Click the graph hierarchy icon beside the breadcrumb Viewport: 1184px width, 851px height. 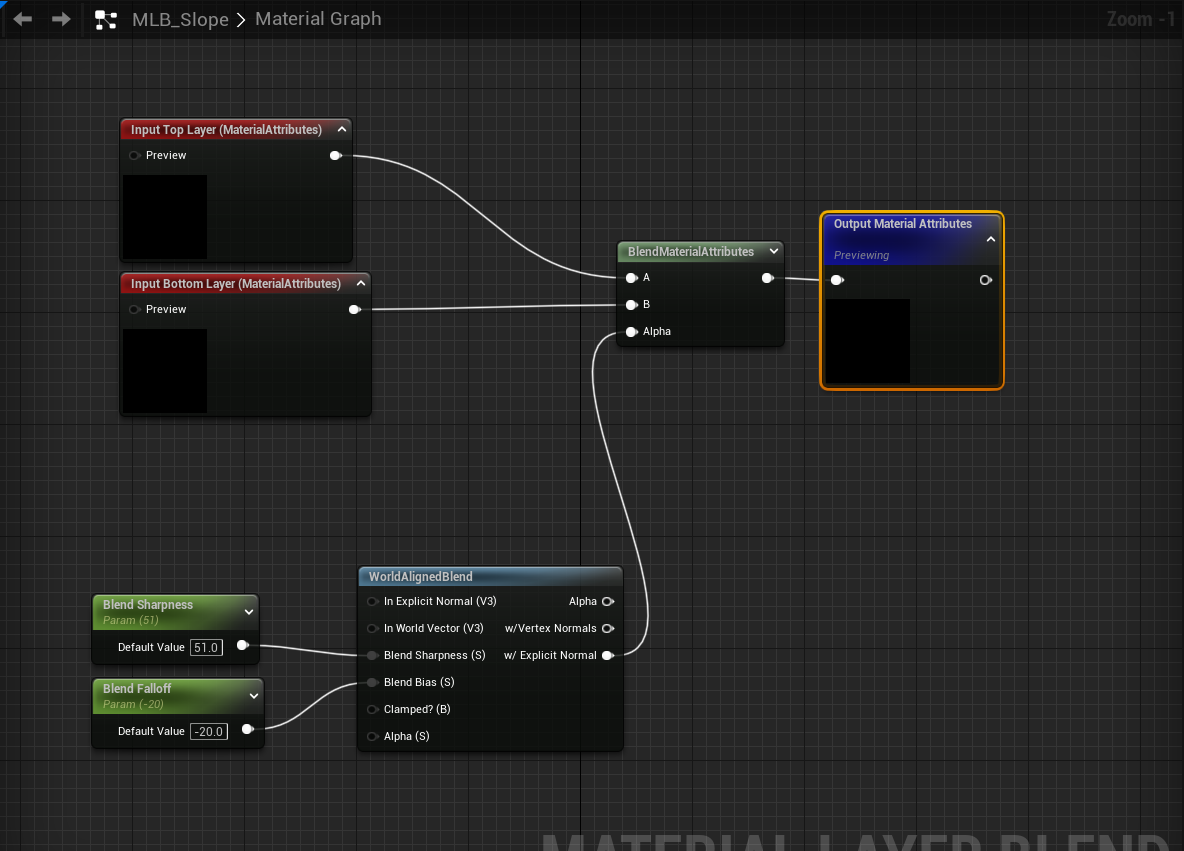(x=106, y=18)
